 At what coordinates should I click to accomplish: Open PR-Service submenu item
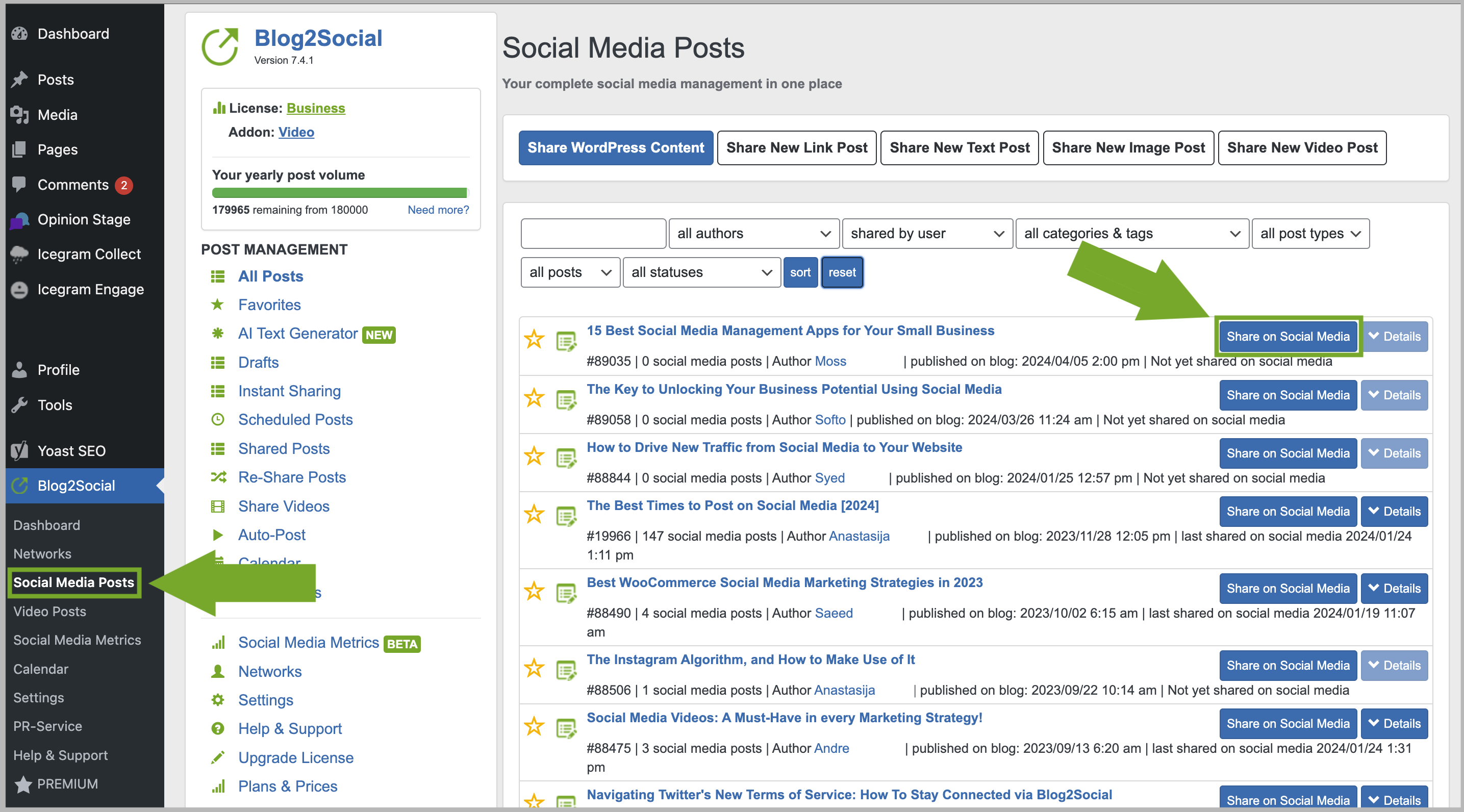pos(48,726)
